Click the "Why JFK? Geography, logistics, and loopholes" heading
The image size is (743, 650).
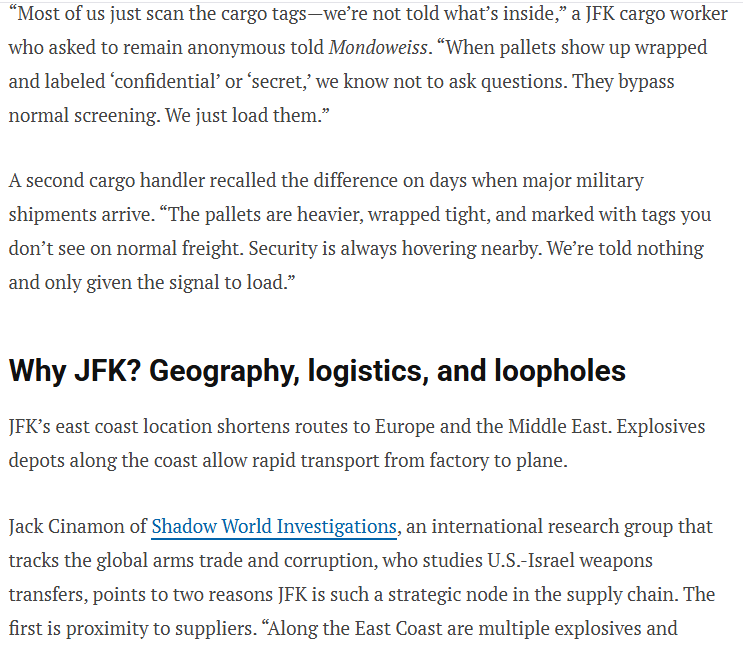click(317, 371)
